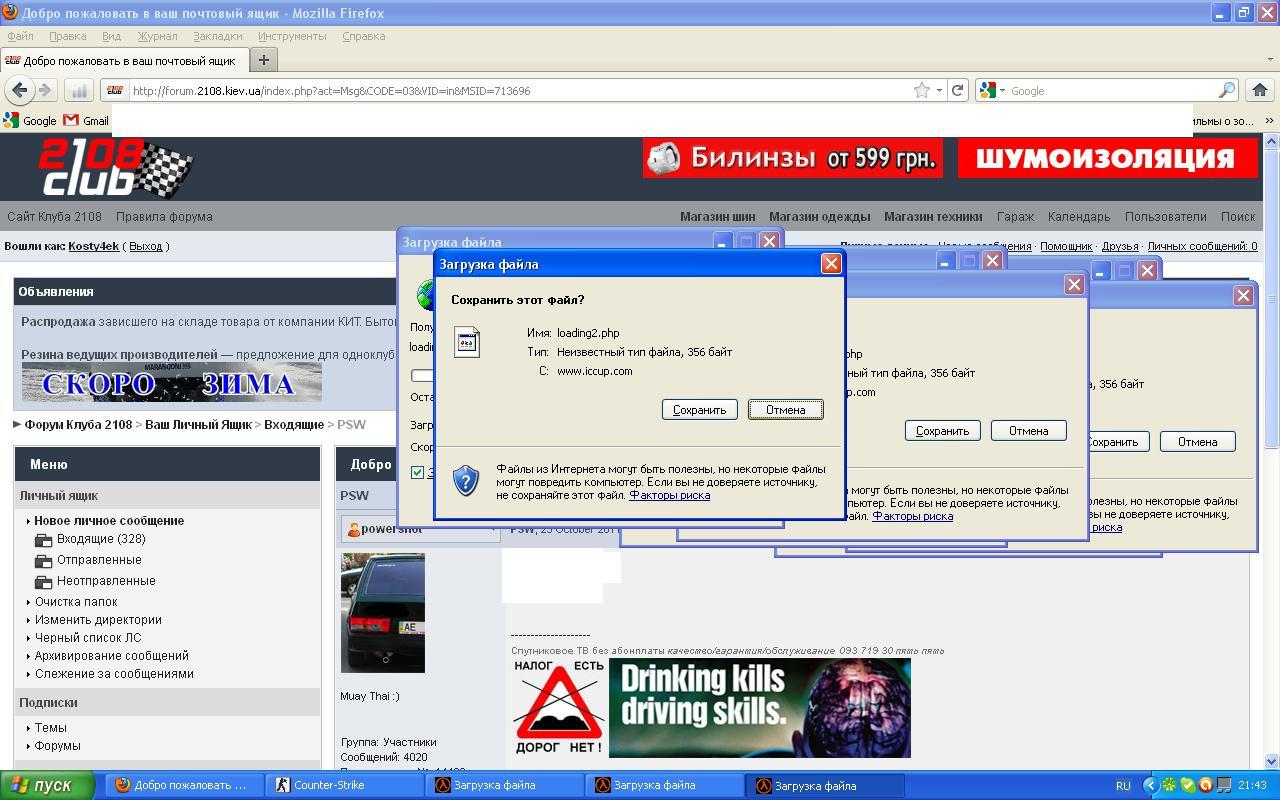Open Черный список ЛС
The width and height of the screenshot is (1280, 800).
click(x=88, y=637)
